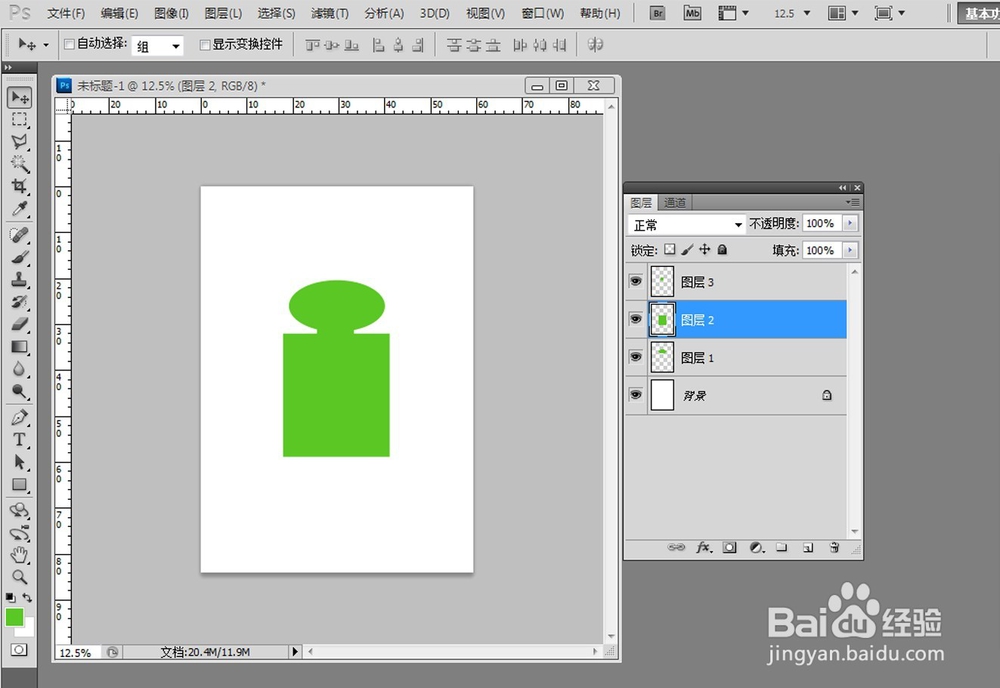Hide 图层 3 with its eye icon

click(x=636, y=281)
